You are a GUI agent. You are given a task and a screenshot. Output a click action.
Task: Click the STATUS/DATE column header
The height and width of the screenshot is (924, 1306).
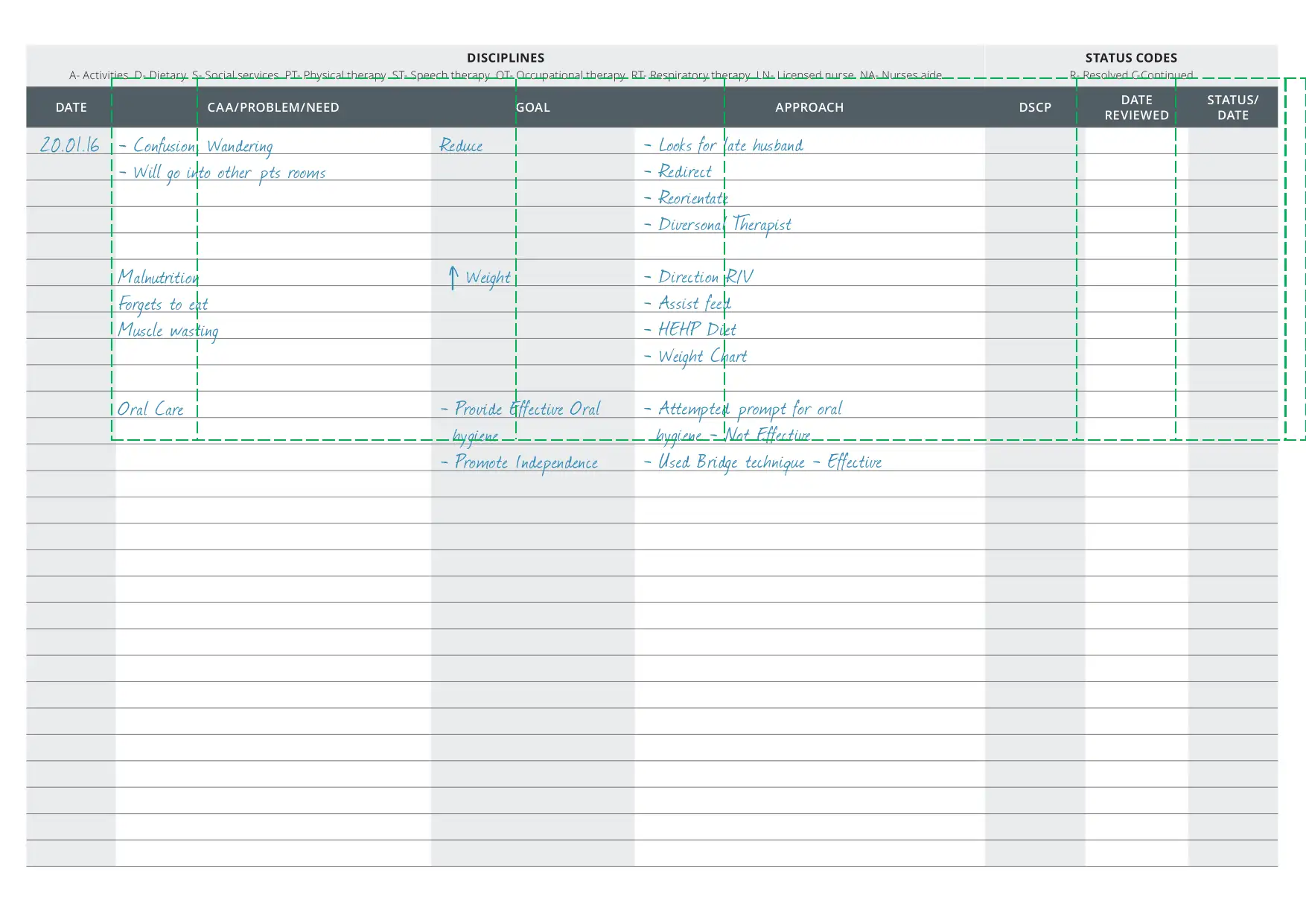pos(1233,107)
